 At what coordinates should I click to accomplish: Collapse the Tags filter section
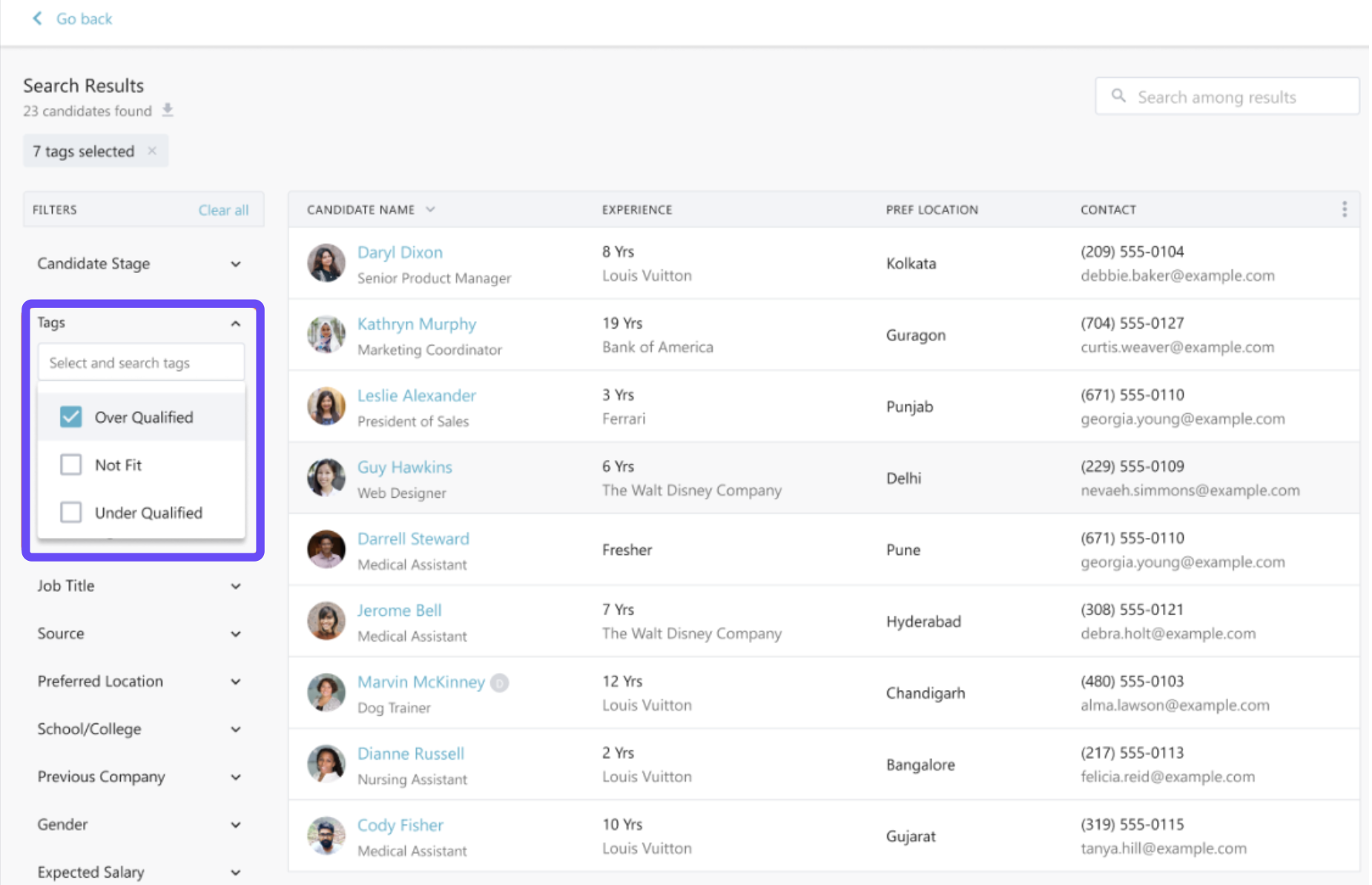click(x=235, y=323)
